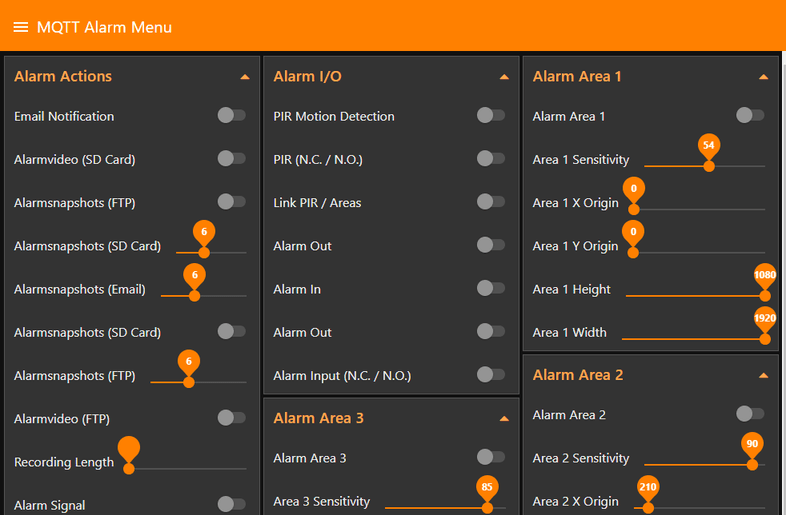The width and height of the screenshot is (786, 515).
Task: Collapse the Alarm Area 2 panel
Action: pyautogui.click(x=764, y=376)
